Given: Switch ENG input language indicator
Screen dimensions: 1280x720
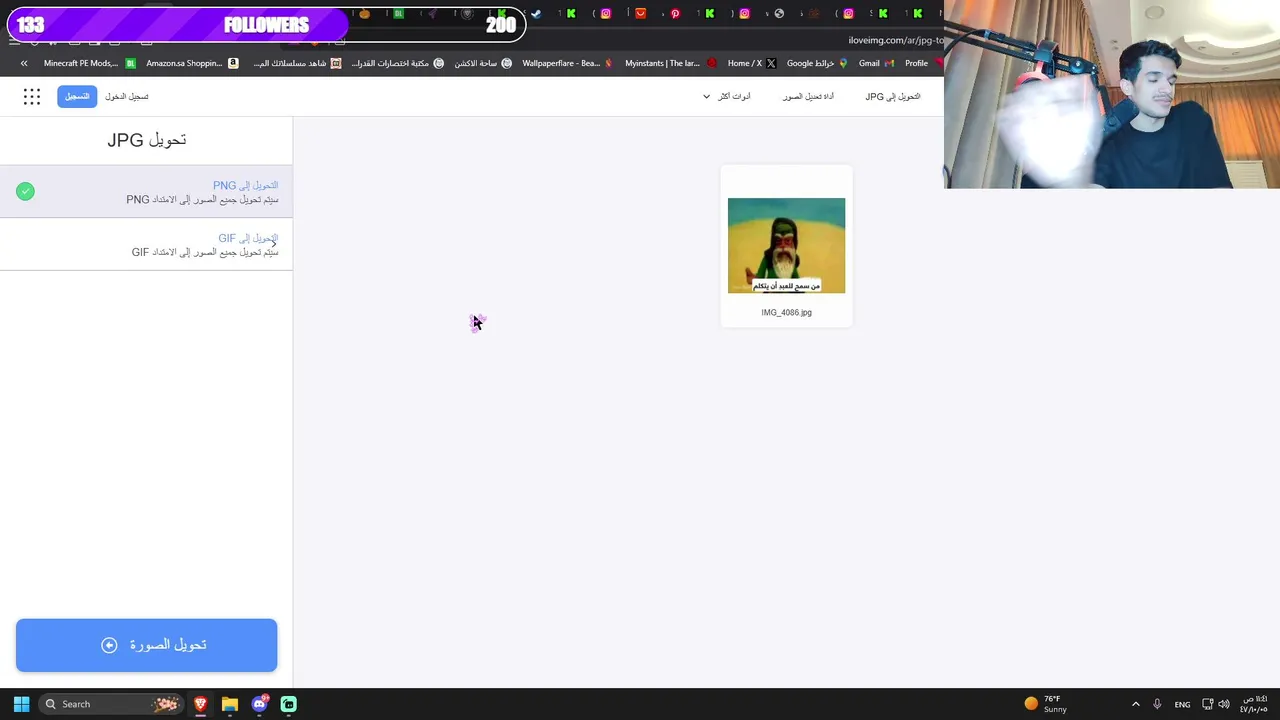Looking at the screenshot, I should [1182, 704].
